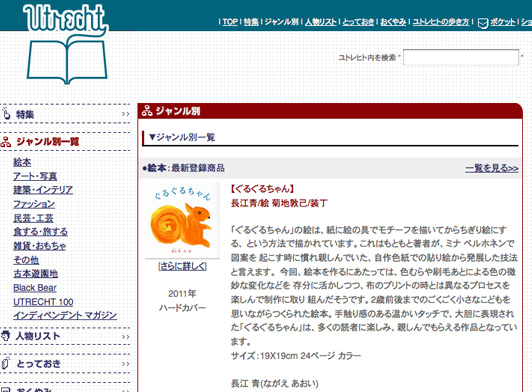Open the 絵本 genre link
Image resolution: width=532 pixels, height=392 pixels.
(x=22, y=162)
